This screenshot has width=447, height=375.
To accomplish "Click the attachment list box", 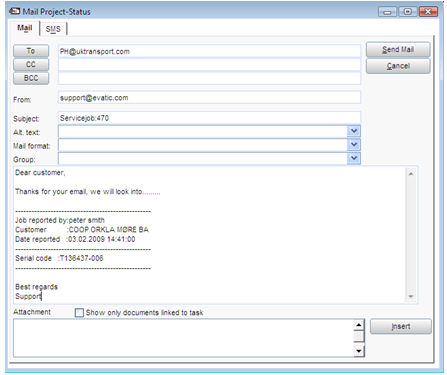I will click(183, 338).
